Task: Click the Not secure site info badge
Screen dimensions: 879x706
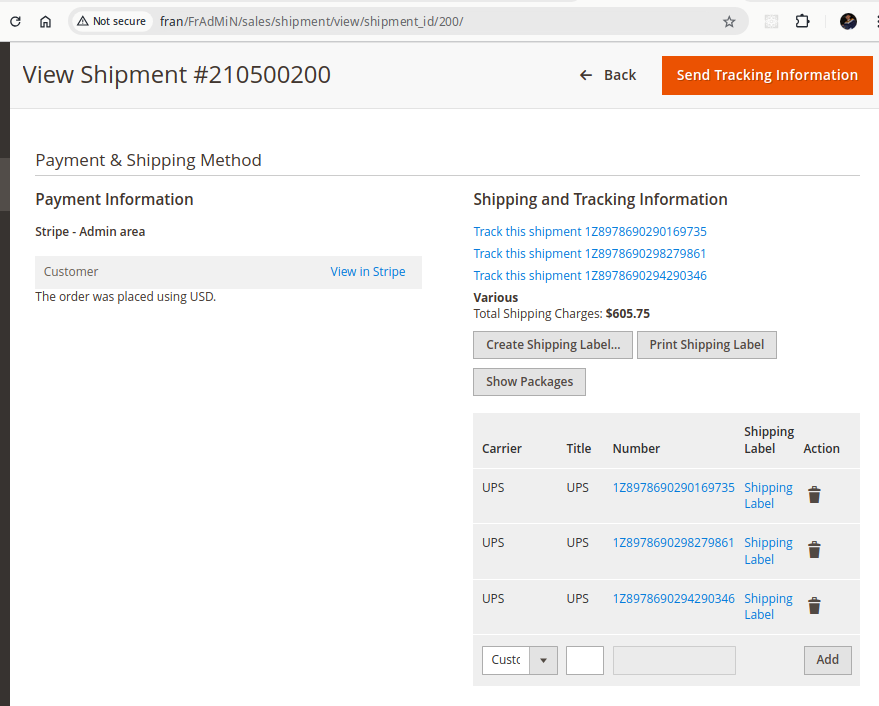Action: pos(112,21)
